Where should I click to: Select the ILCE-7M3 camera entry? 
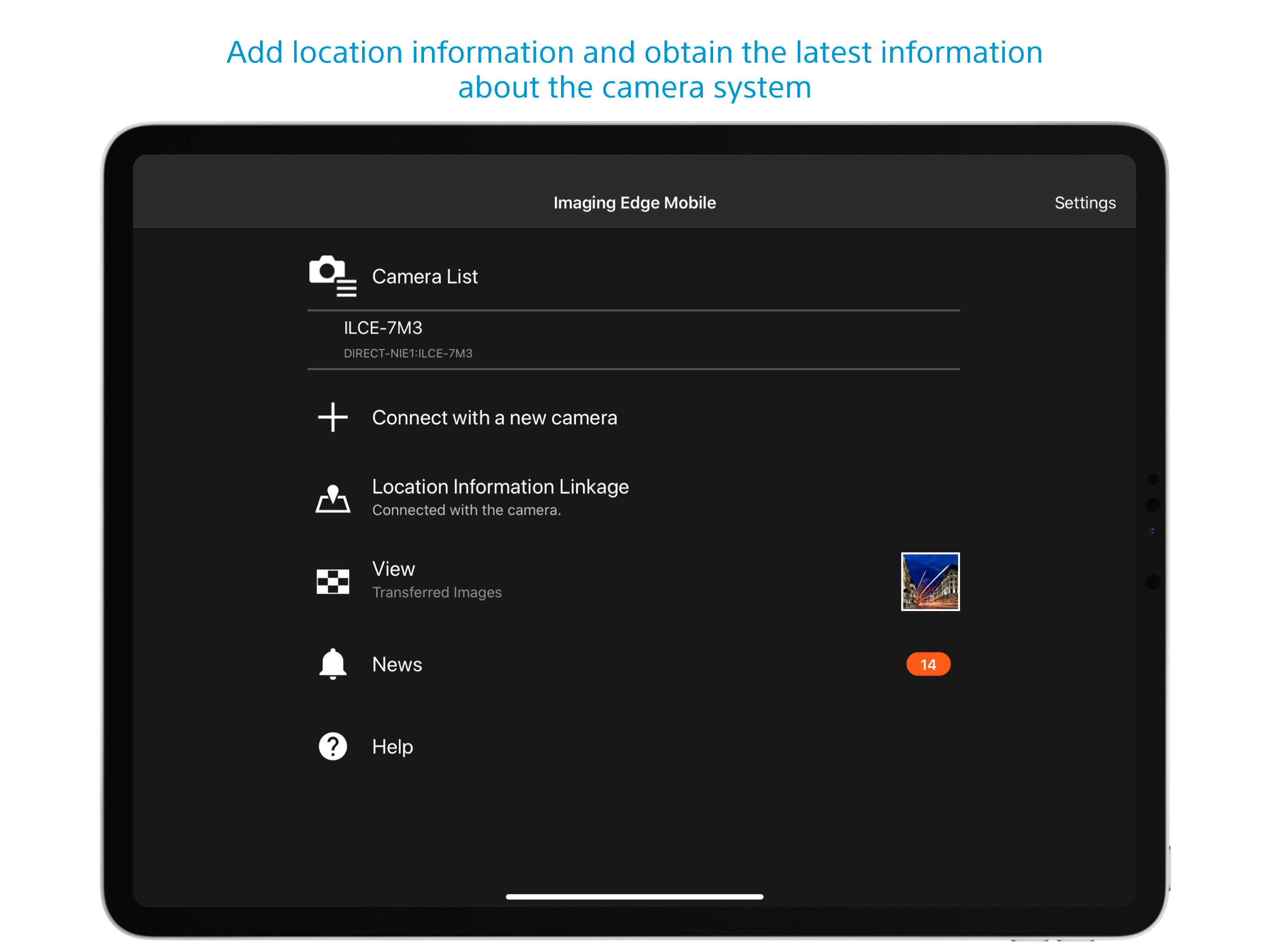pos(383,328)
